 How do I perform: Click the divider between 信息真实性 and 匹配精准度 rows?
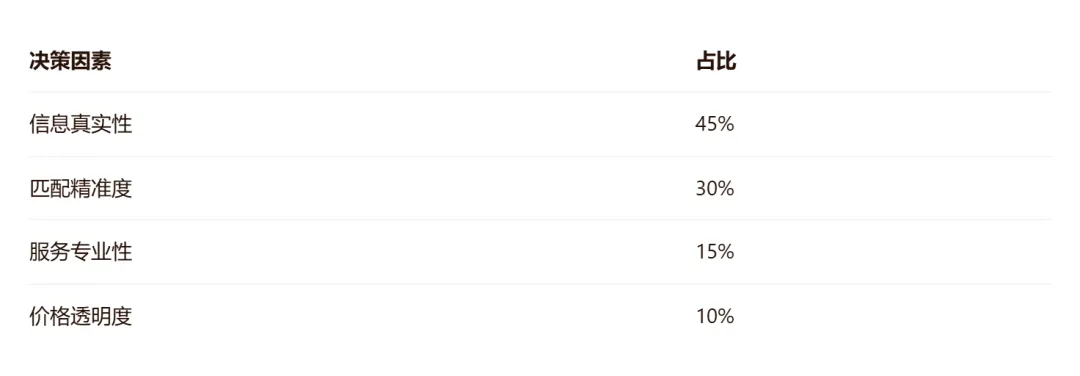pyautogui.click(x=540, y=156)
